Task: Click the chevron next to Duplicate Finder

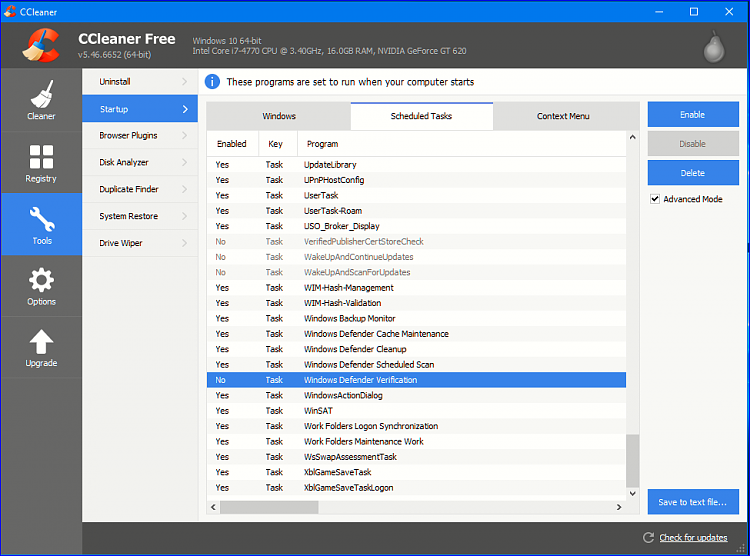Action: 185,189
